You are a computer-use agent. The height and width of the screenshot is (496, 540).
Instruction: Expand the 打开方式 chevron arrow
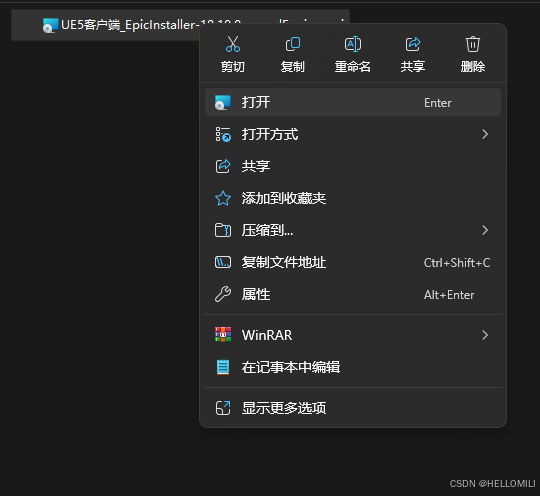pyautogui.click(x=485, y=134)
